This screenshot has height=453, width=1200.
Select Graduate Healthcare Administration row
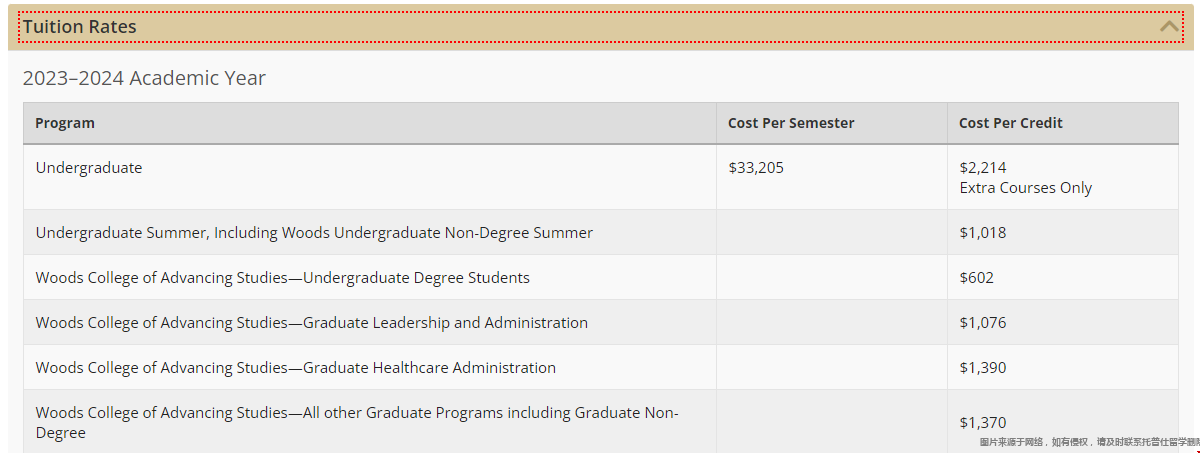(x=601, y=367)
